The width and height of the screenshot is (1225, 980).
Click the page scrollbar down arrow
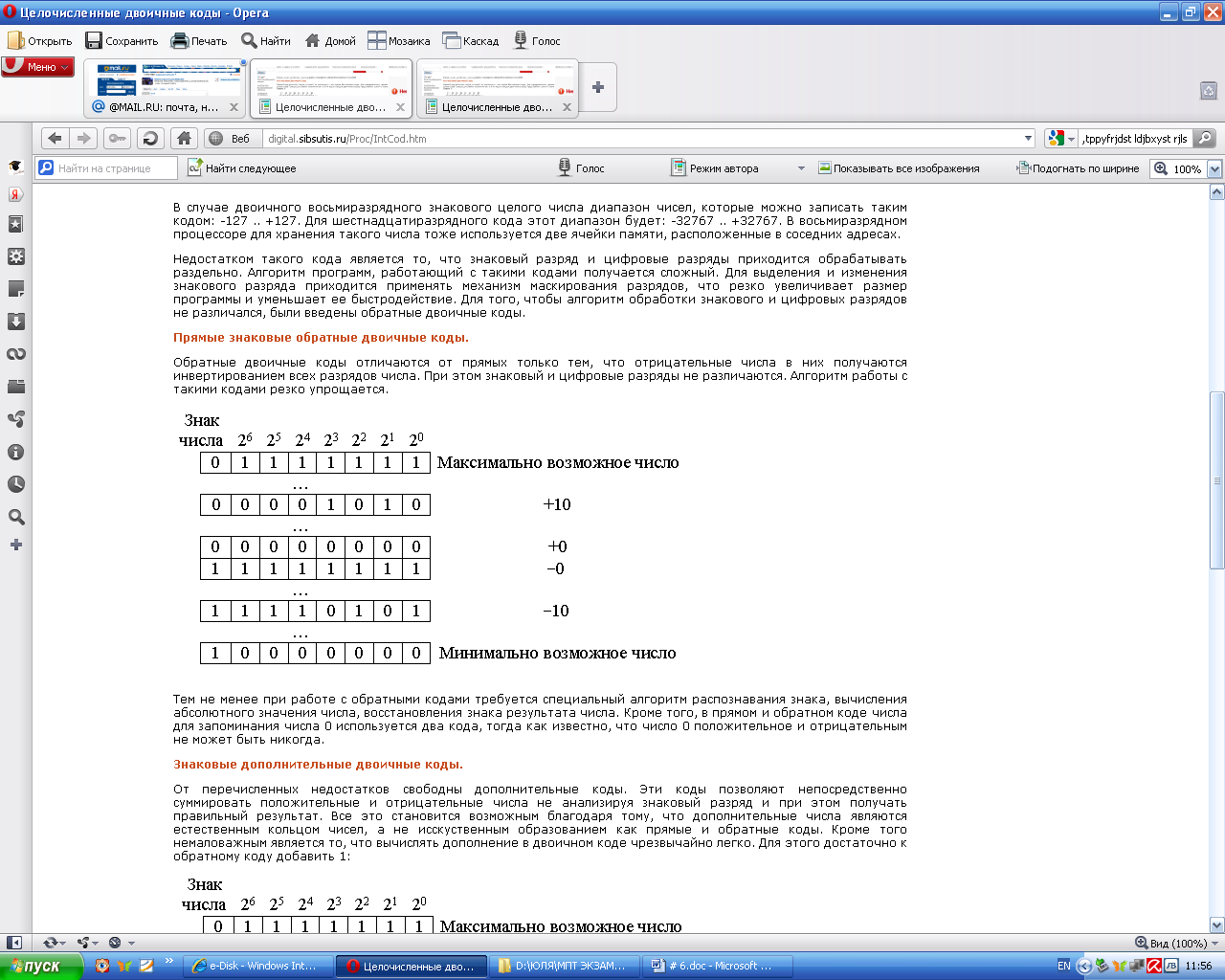tap(1217, 924)
